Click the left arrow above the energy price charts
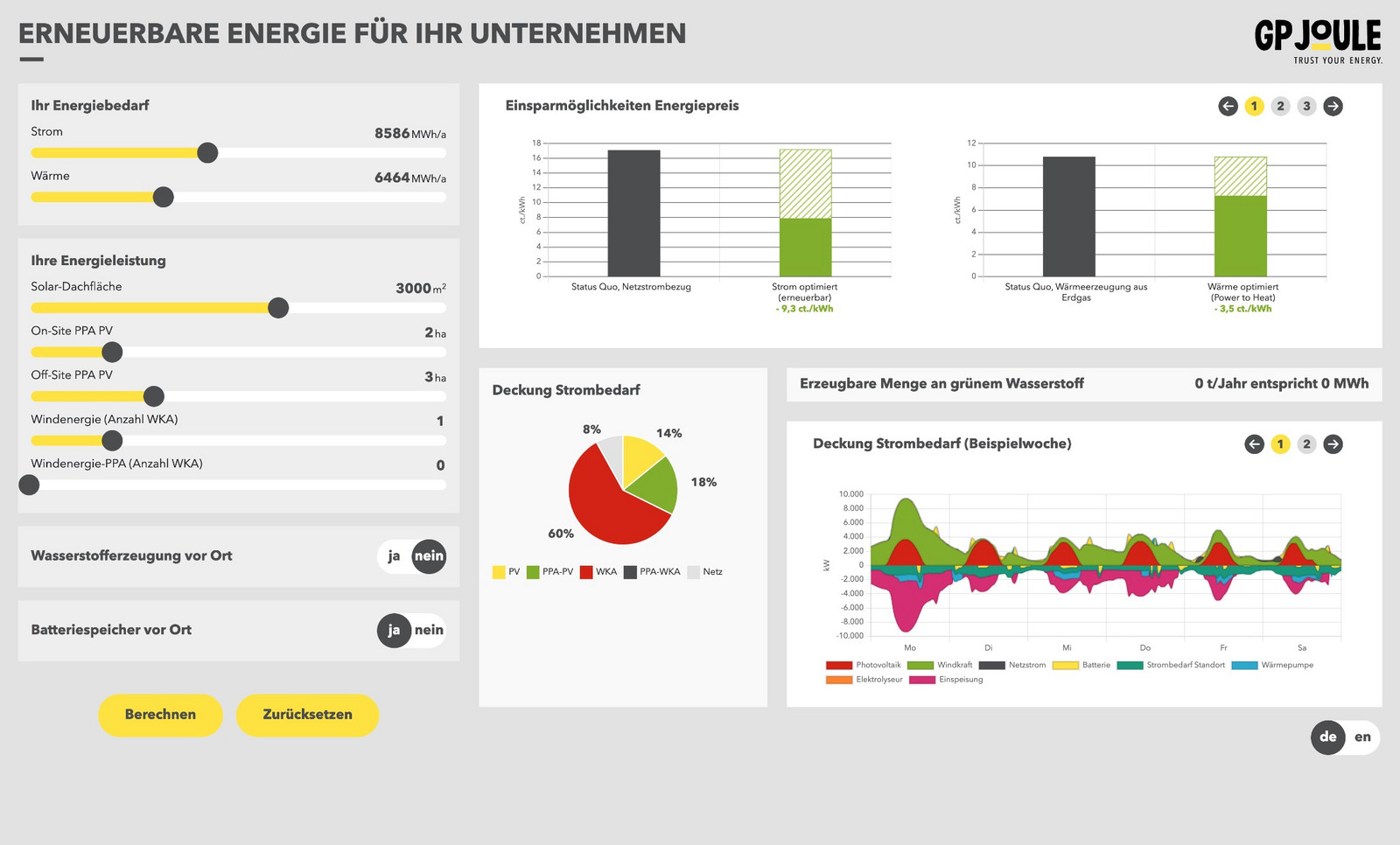 point(1228,106)
